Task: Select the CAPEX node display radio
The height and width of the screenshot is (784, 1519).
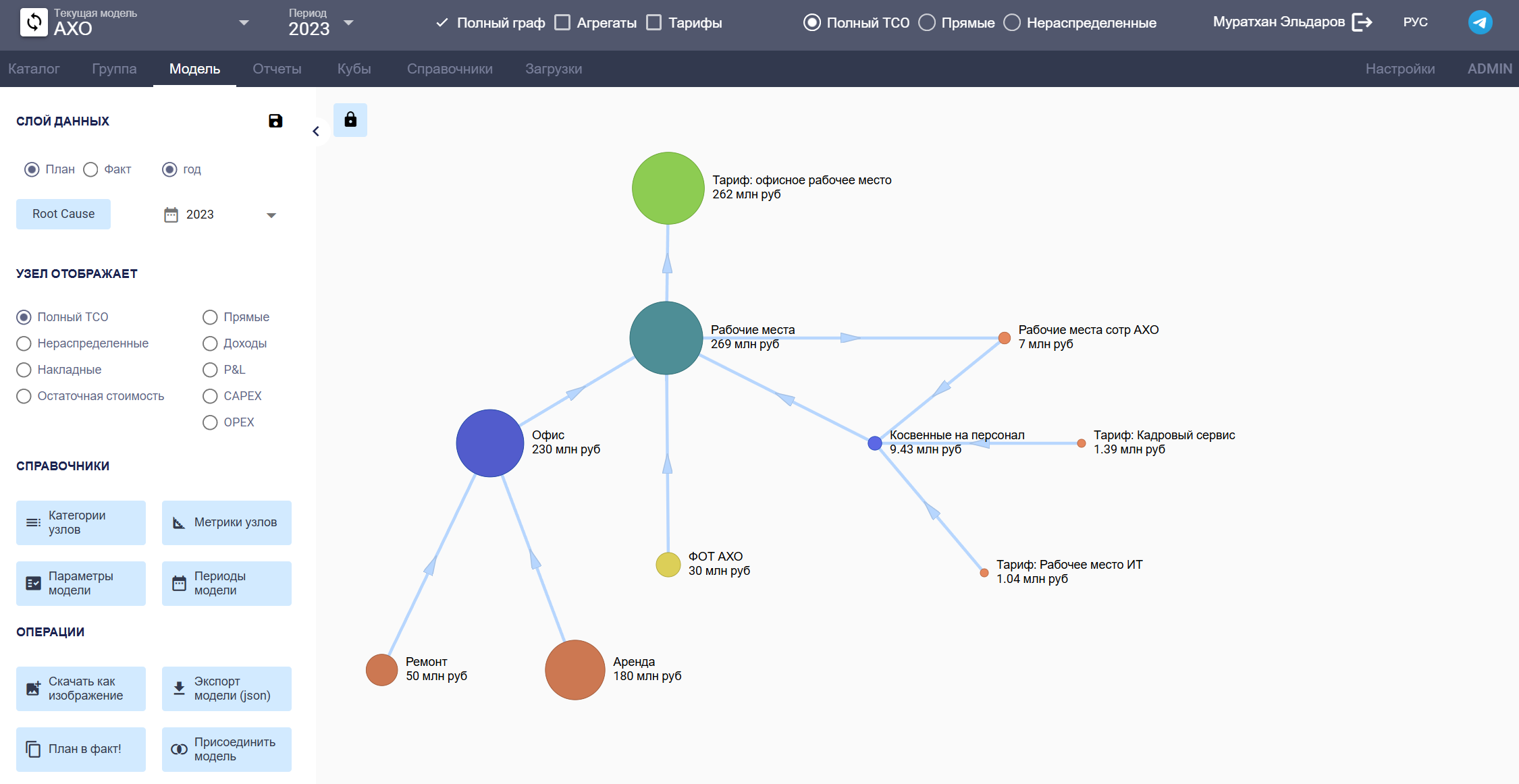Action: tap(210, 396)
